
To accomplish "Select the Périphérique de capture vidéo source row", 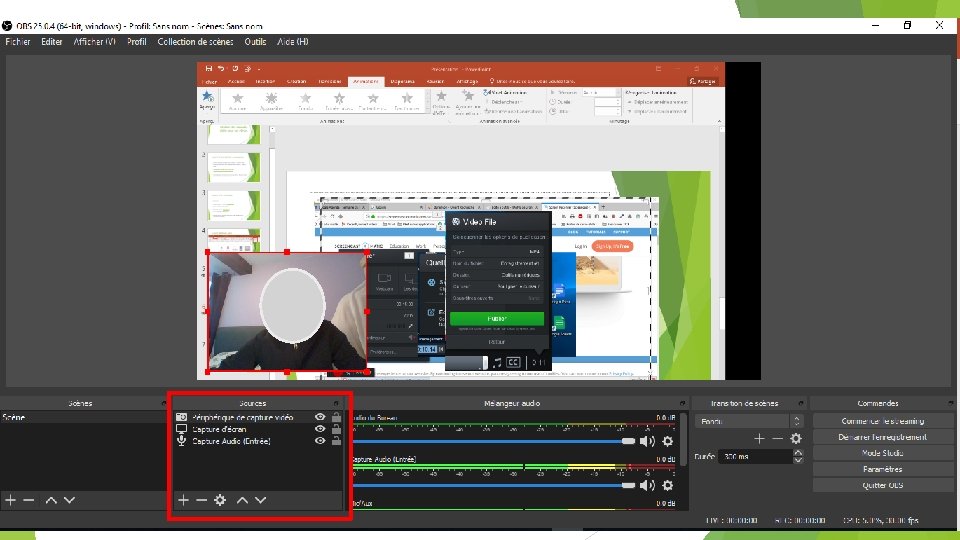I will [x=258, y=417].
